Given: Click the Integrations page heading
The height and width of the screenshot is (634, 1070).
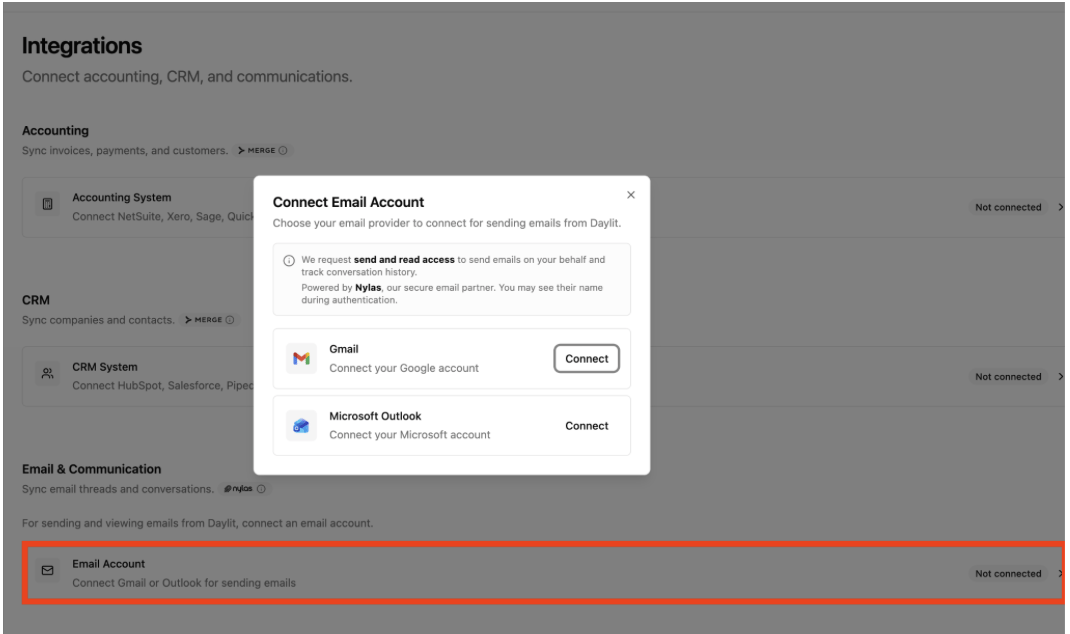Looking at the screenshot, I should coord(82,46).
